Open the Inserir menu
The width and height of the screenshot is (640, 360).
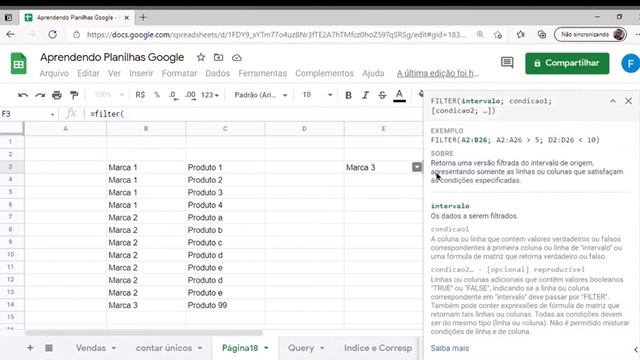pyautogui.click(x=141, y=73)
